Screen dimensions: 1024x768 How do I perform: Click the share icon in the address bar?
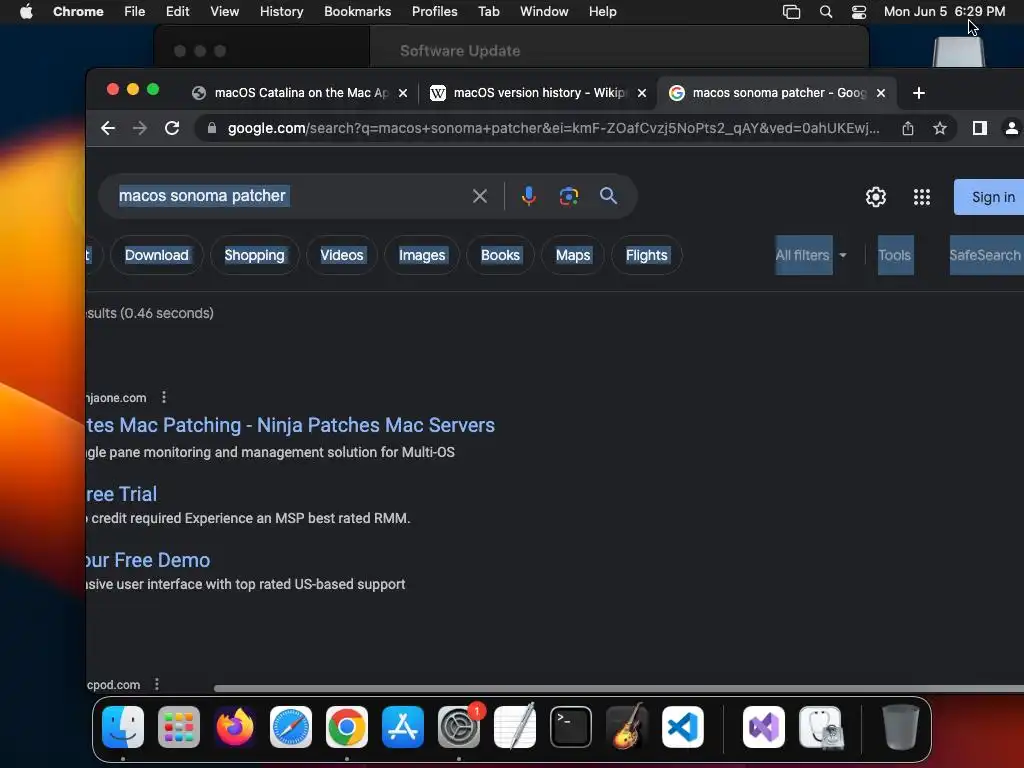pyautogui.click(x=908, y=128)
